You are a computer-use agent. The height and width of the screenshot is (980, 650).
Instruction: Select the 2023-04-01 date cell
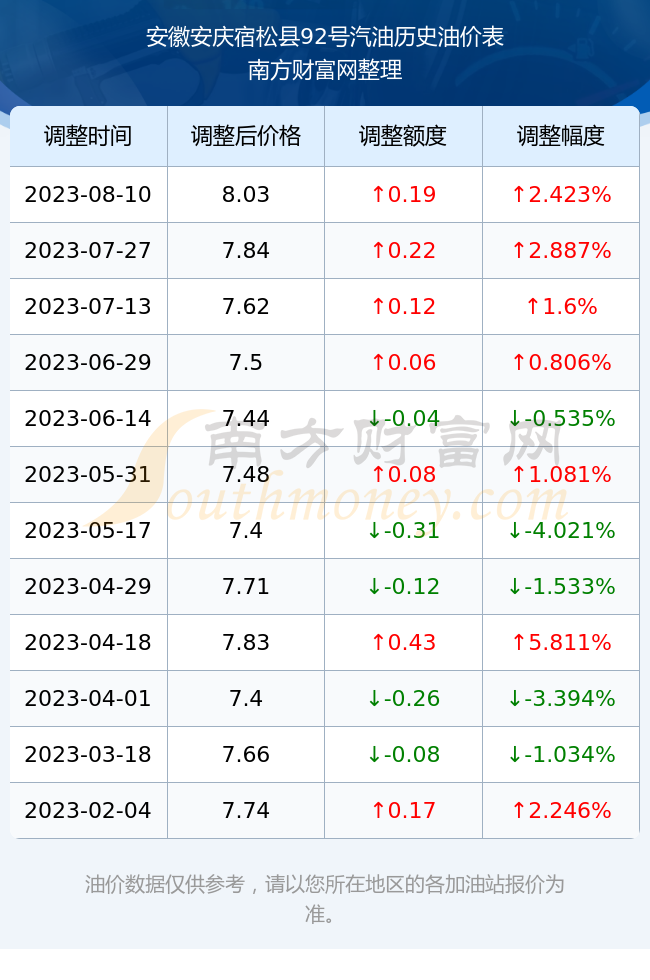[88, 698]
